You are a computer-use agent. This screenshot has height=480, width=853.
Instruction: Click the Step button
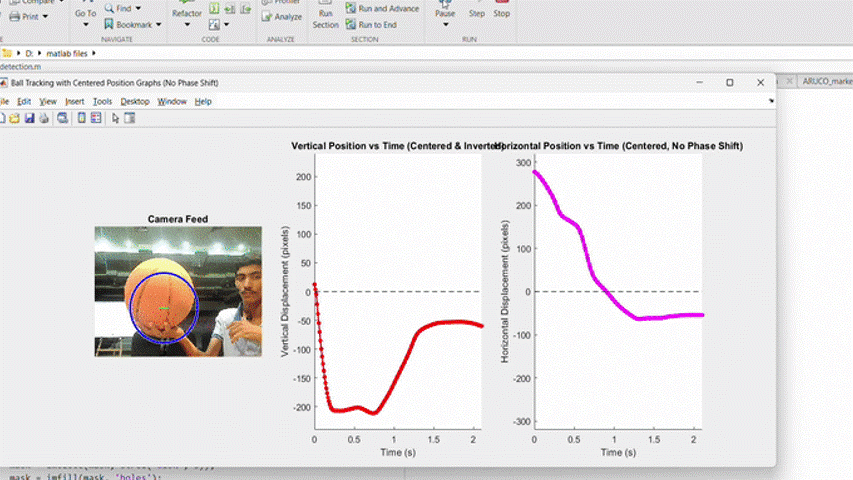click(477, 13)
